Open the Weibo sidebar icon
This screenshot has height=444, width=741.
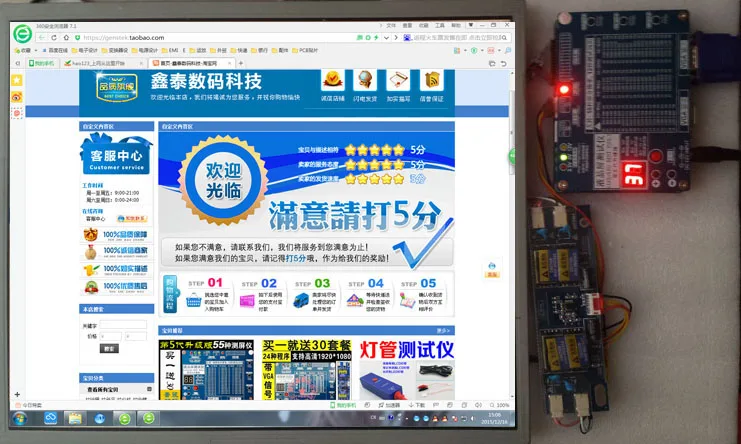click(x=17, y=97)
